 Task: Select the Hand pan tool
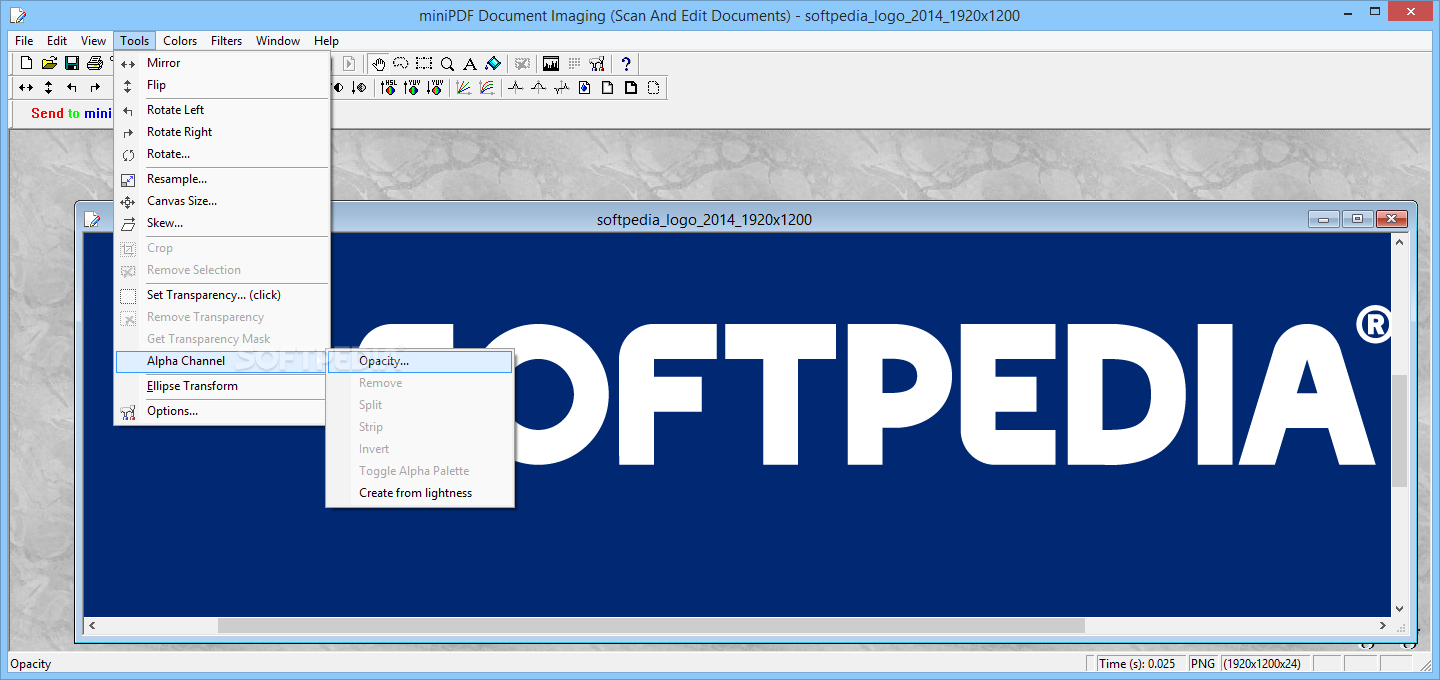[x=379, y=63]
